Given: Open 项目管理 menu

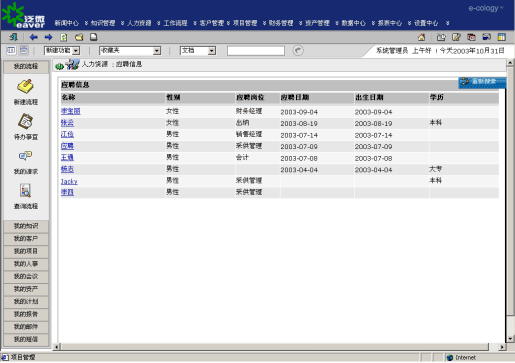Looking at the screenshot, I should 245,23.
